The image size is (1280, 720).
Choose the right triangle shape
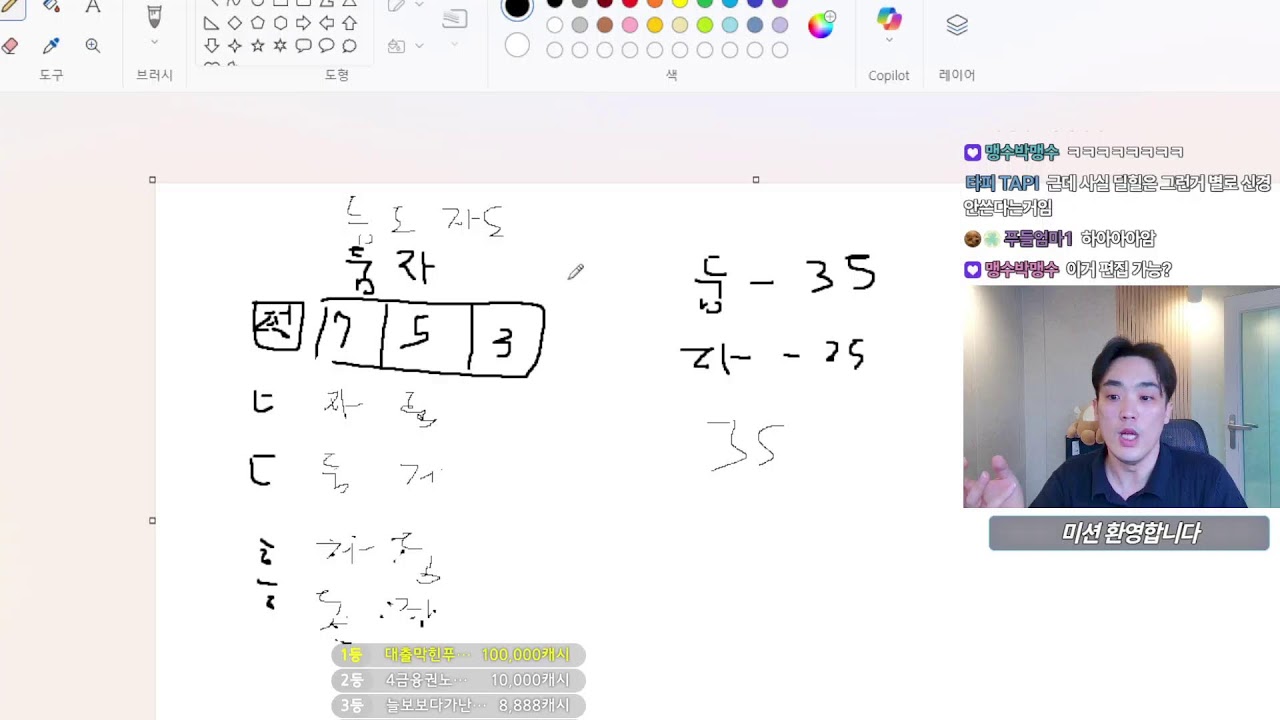(211, 23)
